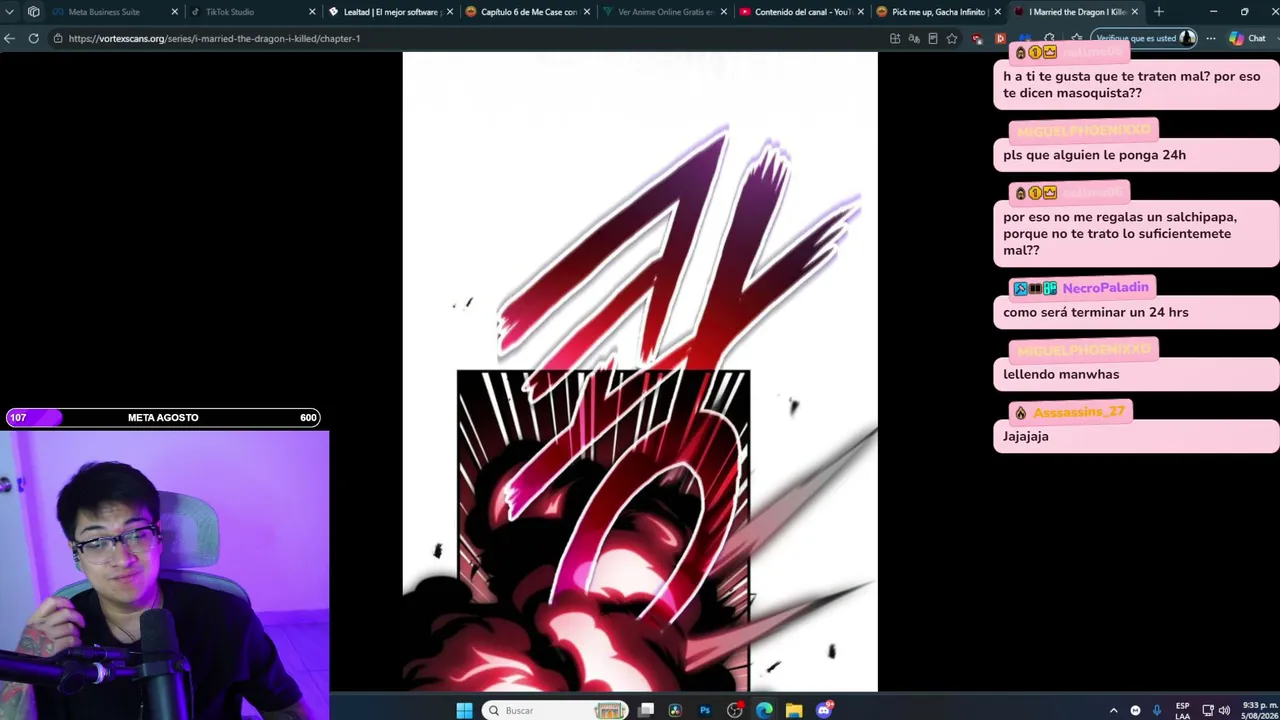Open the volume control in the system tray
This screenshot has height=720, width=1280.
click(1224, 710)
